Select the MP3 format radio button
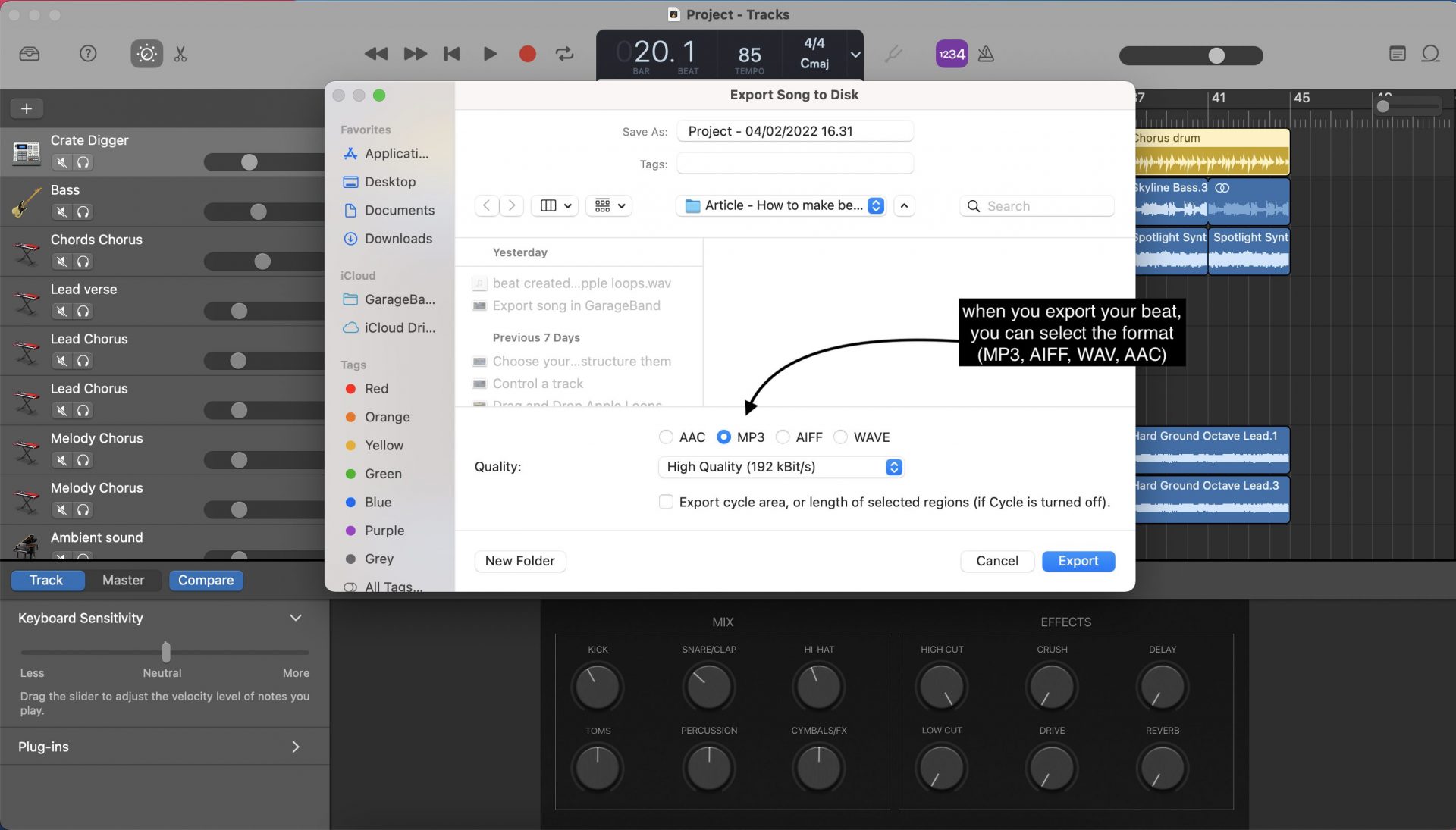Image resolution: width=1456 pixels, height=830 pixels. (x=724, y=437)
